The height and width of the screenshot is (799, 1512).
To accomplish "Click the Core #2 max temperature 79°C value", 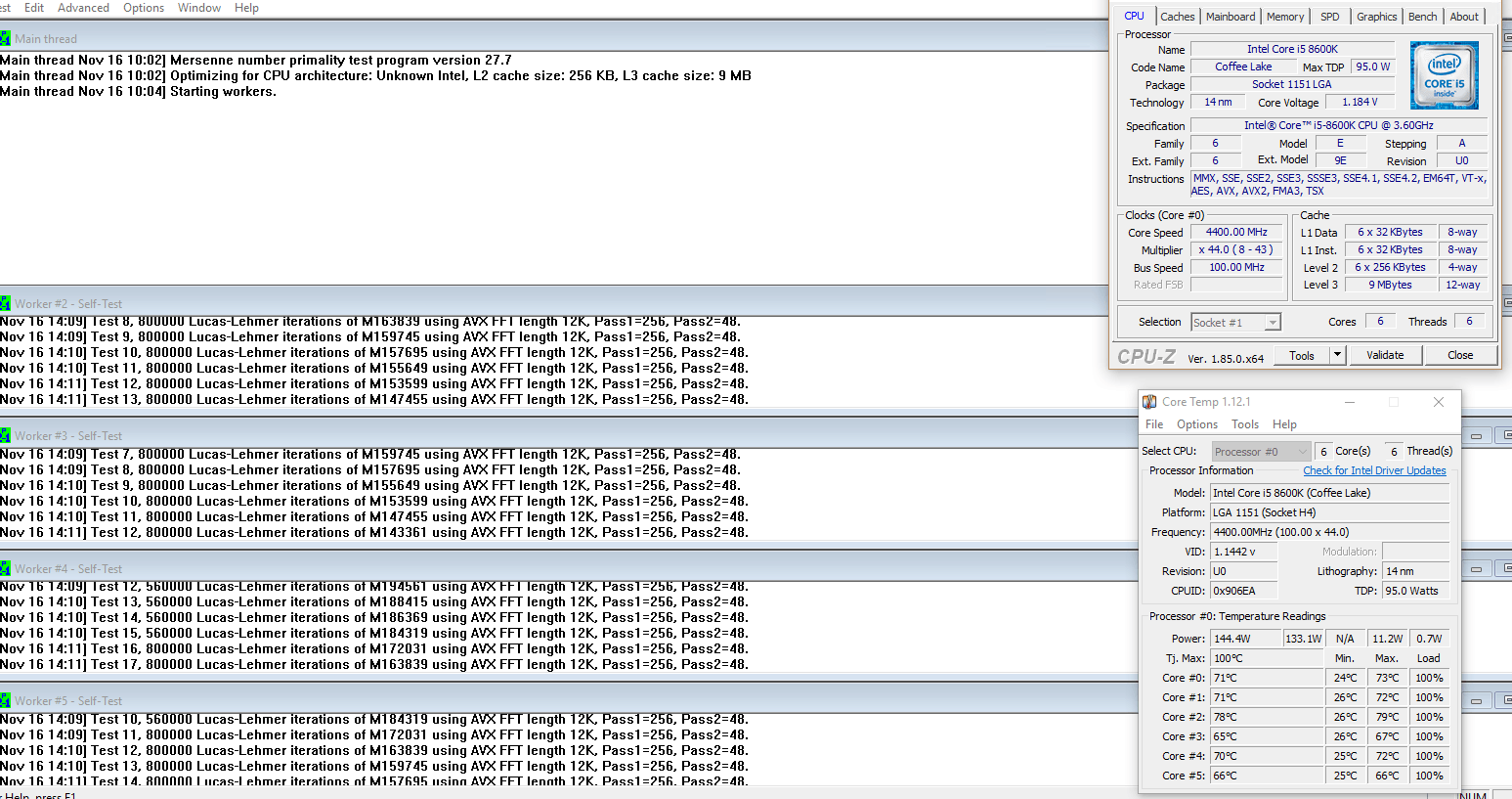I will pos(1387,717).
